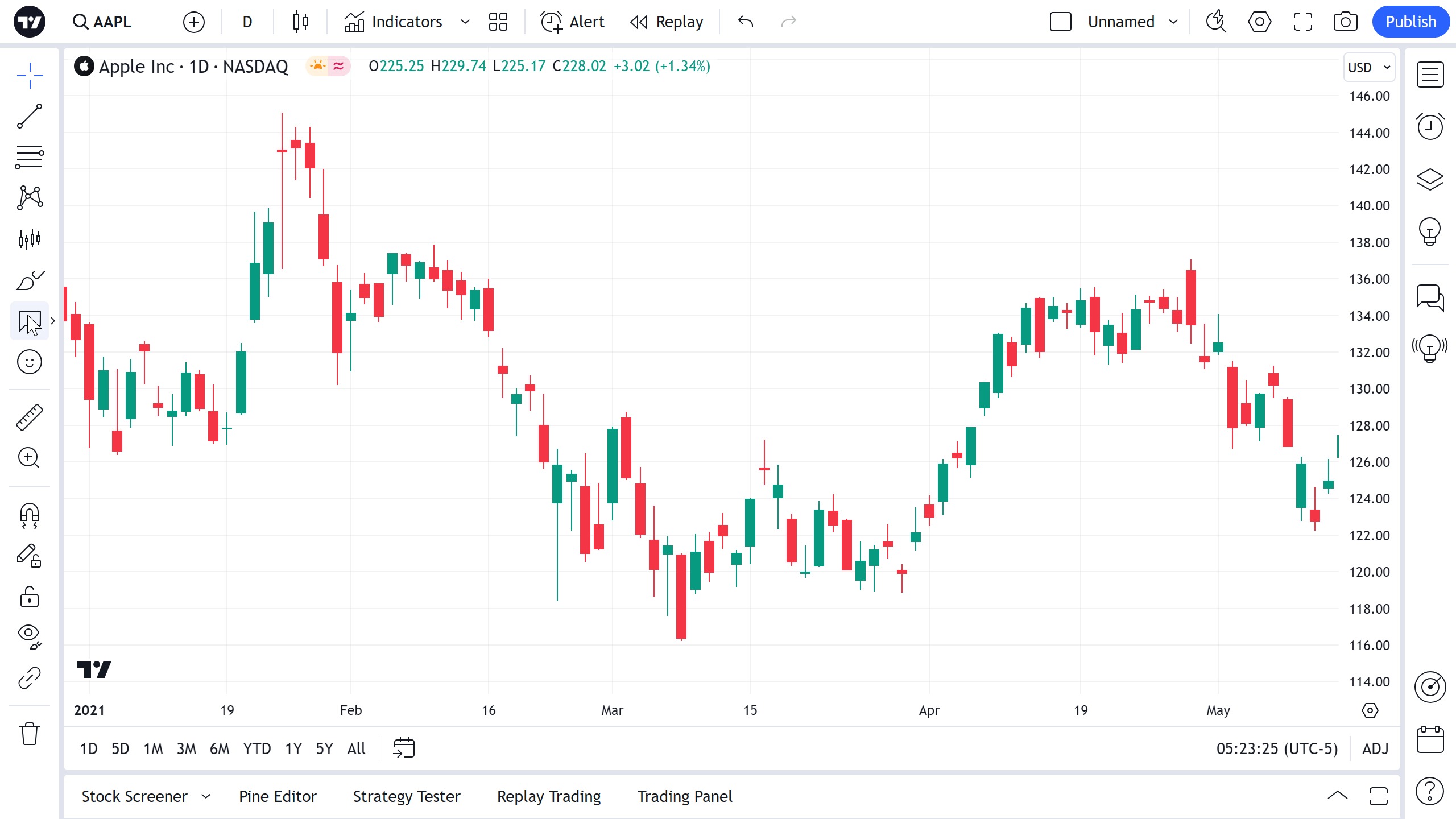Open the Unnamed layout dropdown arrow
This screenshot has height=819, width=1456.
click(1173, 22)
